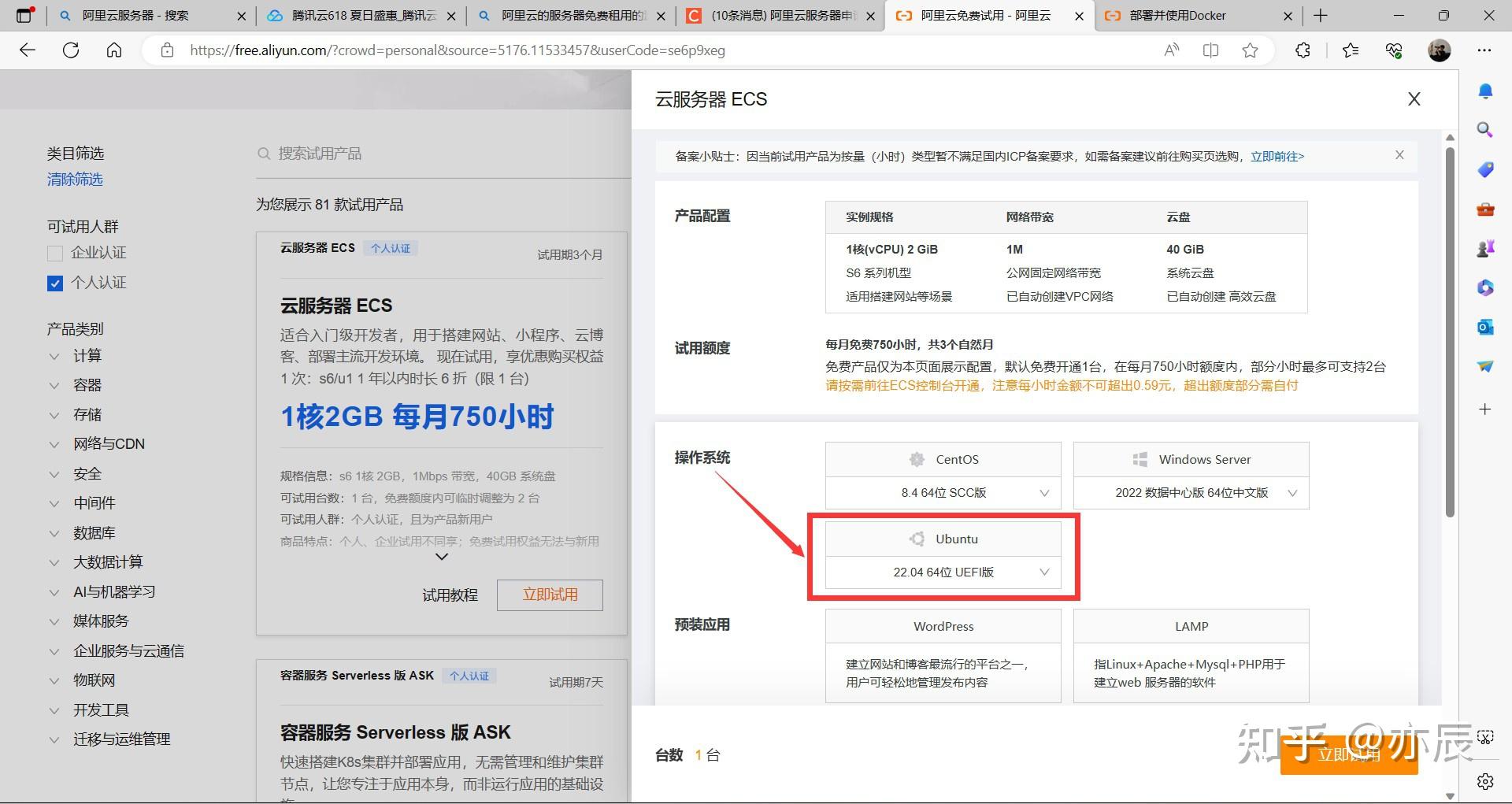Click 清除筛选 link
The width and height of the screenshot is (1512, 804).
tap(75, 180)
